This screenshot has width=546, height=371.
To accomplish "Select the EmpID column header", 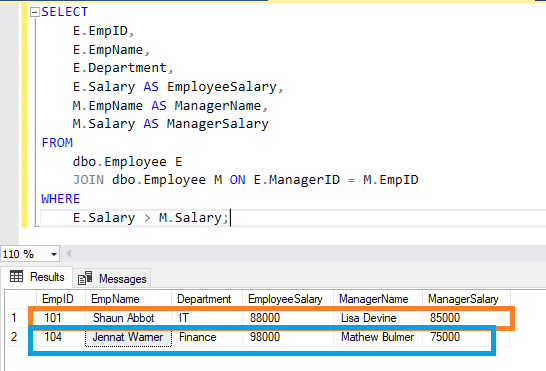I will pyautogui.click(x=61, y=299).
